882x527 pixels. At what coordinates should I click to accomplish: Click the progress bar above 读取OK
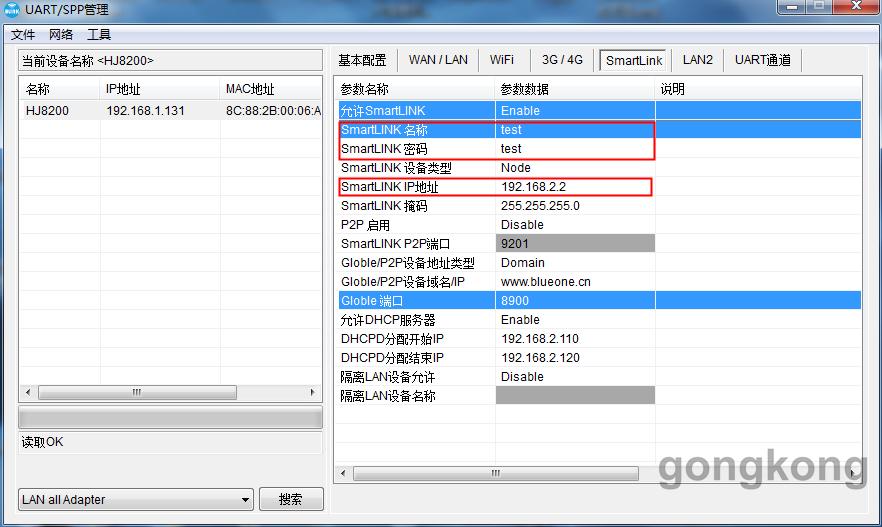click(x=170, y=417)
